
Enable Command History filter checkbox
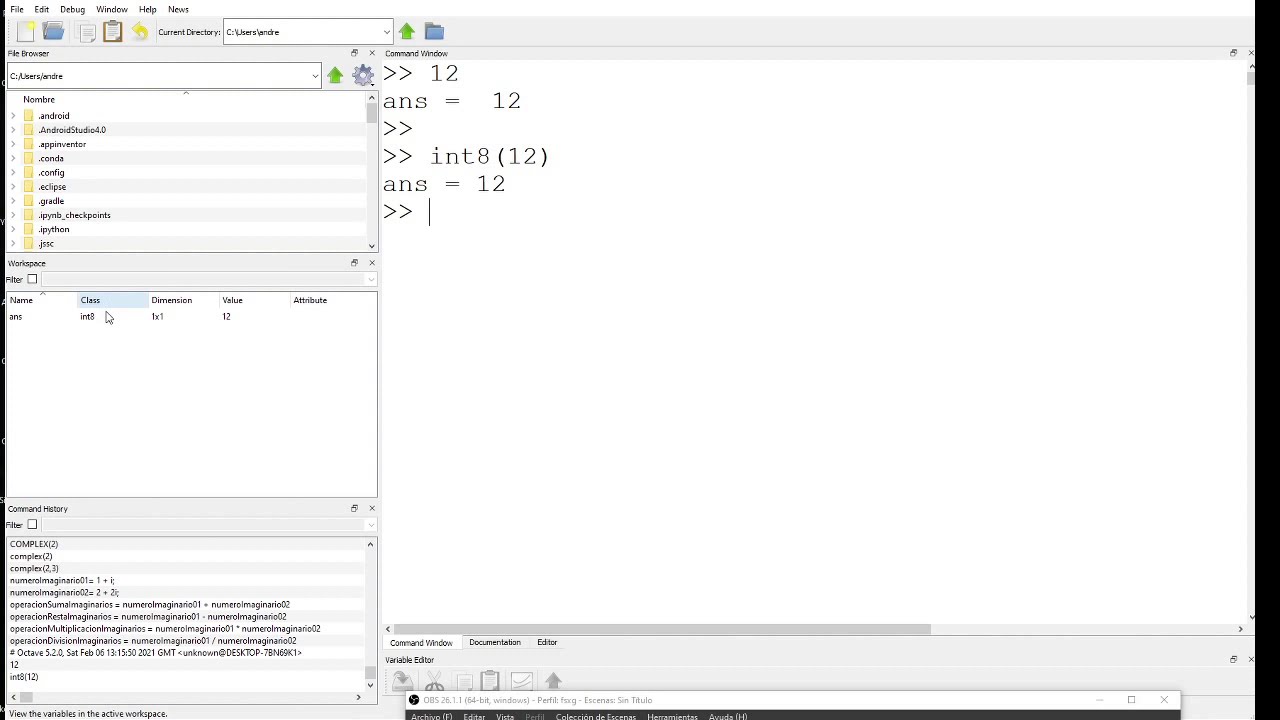tap(32, 524)
